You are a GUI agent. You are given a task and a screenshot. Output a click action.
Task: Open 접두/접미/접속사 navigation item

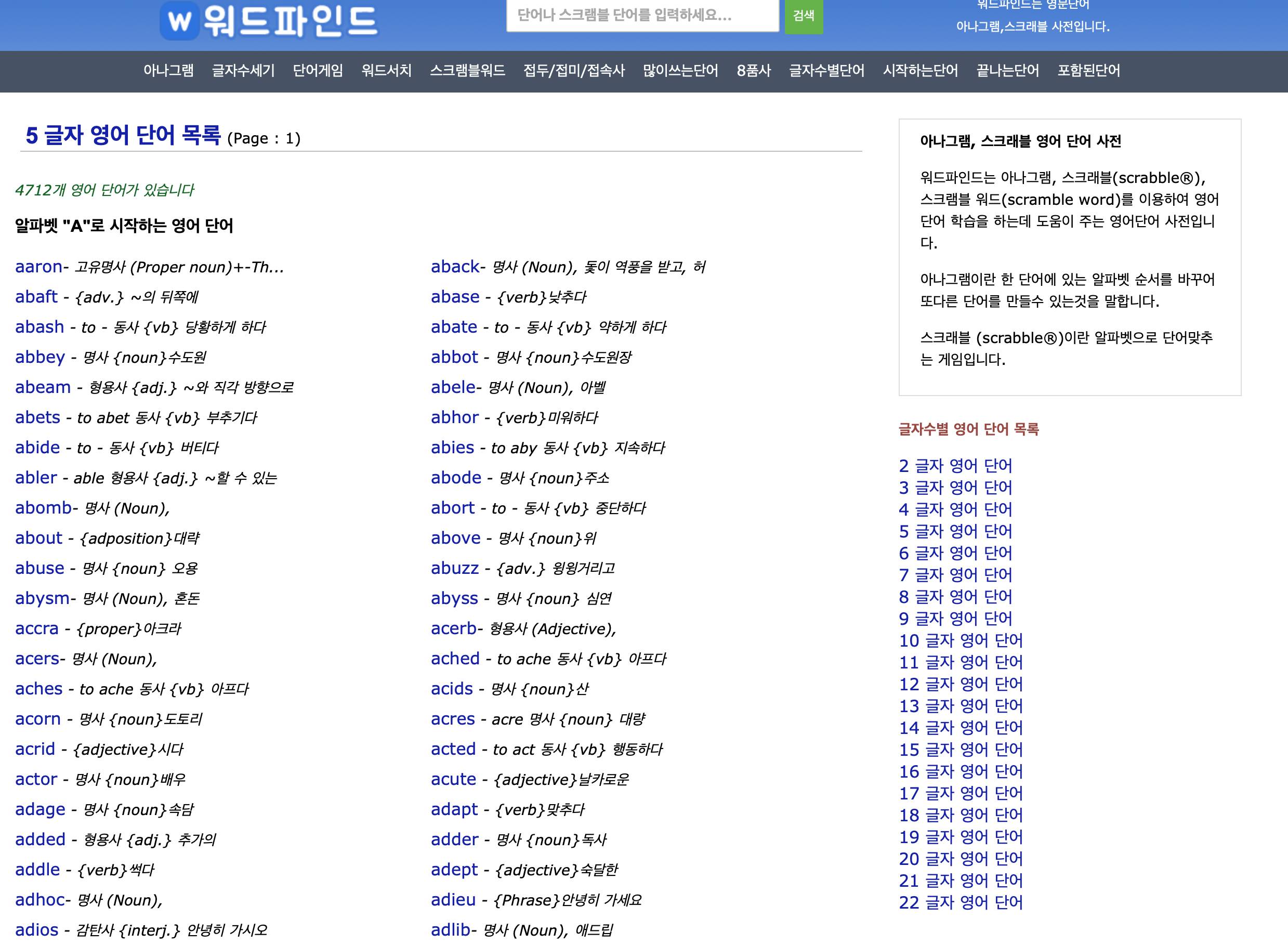click(x=574, y=70)
